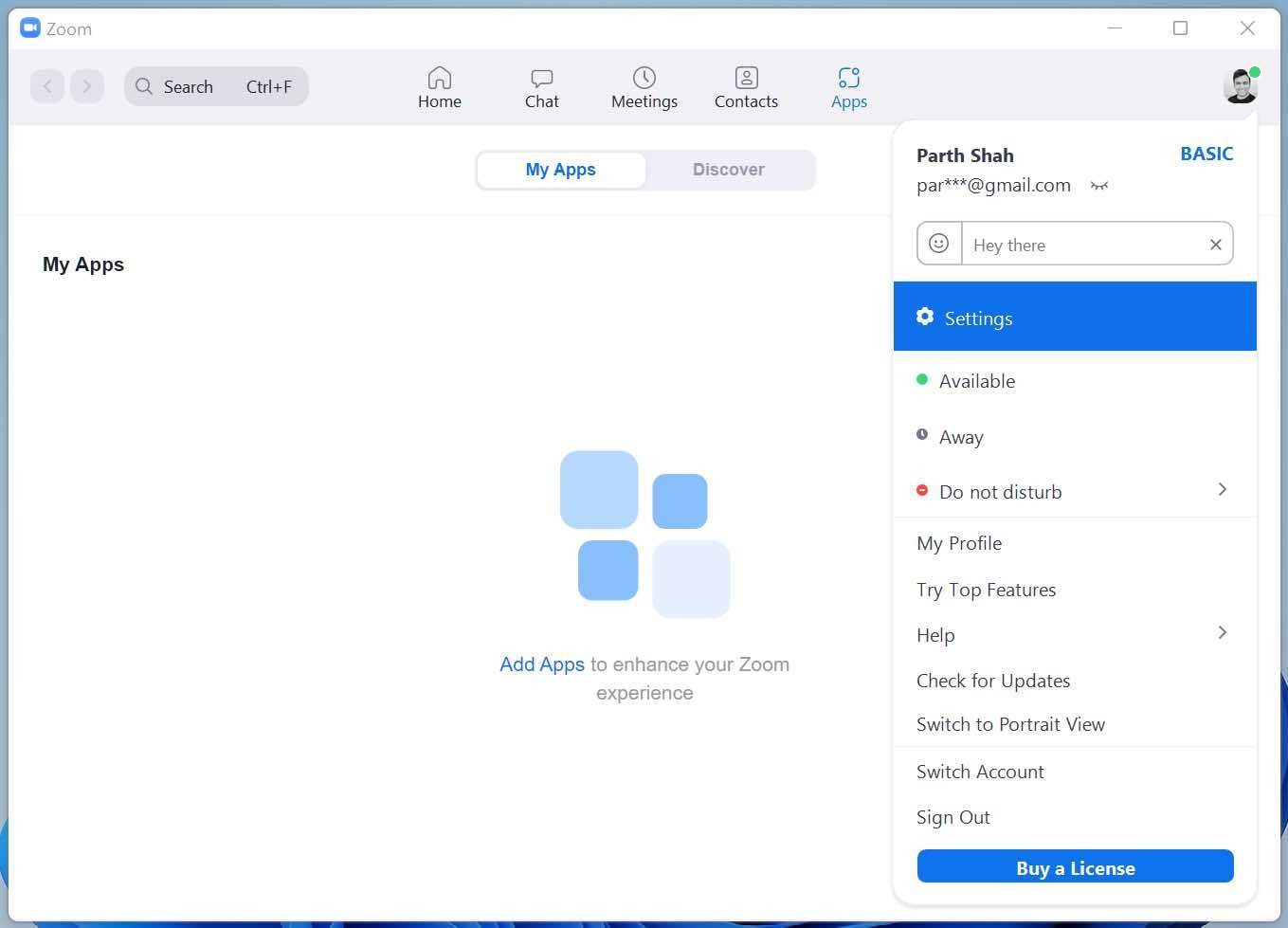Switch to the Contacts tab
This screenshot has width=1288, height=928.
pyautogui.click(x=746, y=87)
